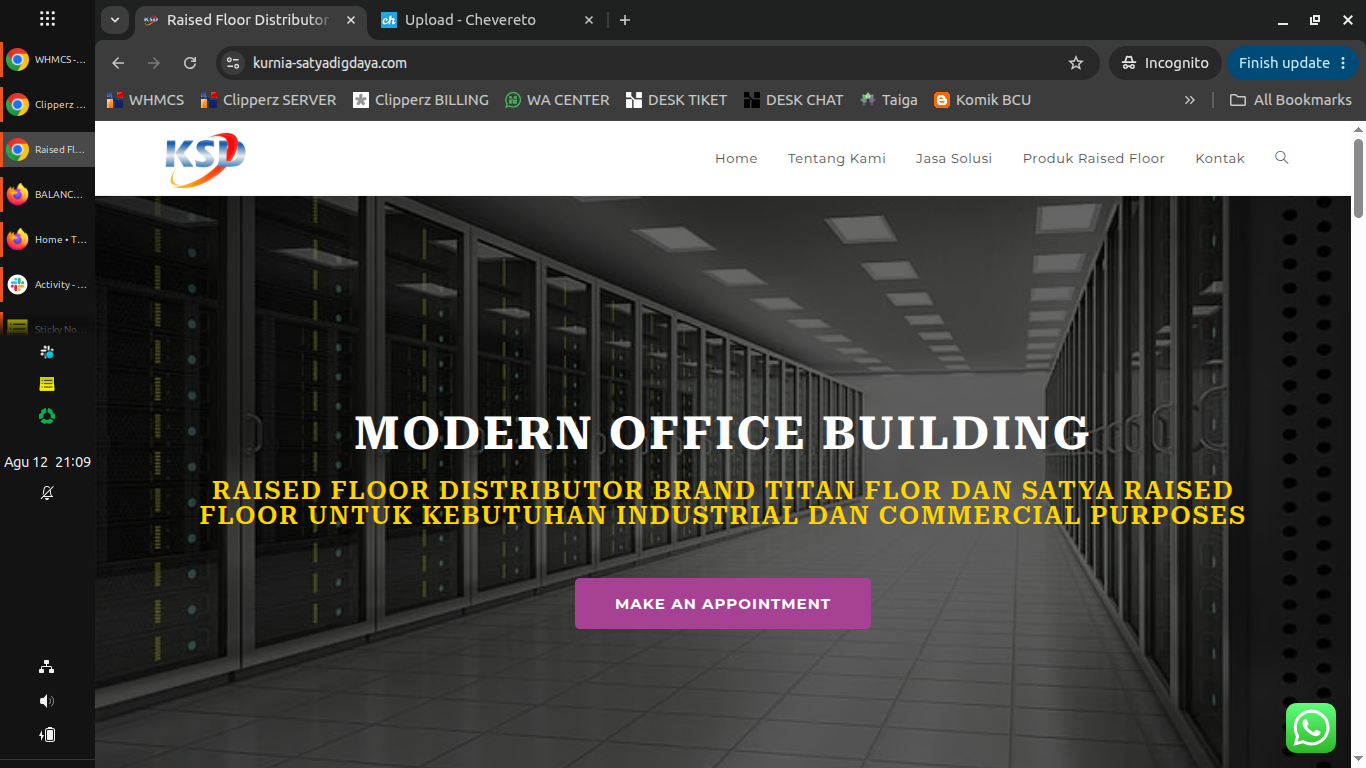Open DESK CHAT bookmark
This screenshot has width=1366, height=768.
794,100
